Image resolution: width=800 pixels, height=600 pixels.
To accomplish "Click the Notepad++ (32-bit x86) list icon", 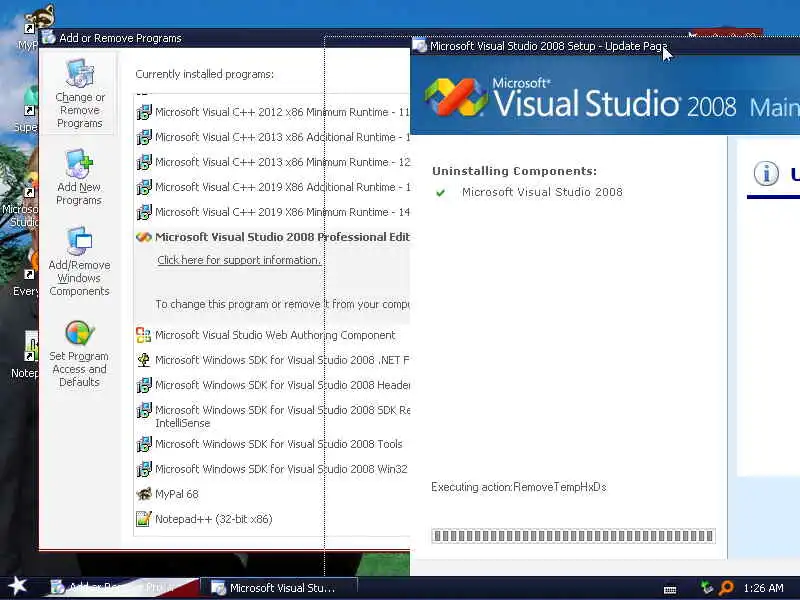I will (x=144, y=519).
